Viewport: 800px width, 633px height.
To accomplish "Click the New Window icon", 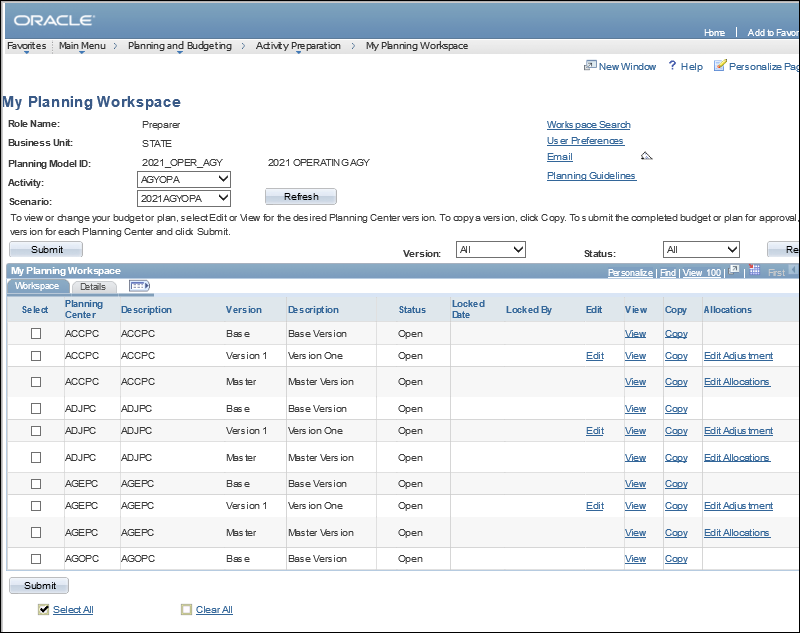I will click(x=590, y=66).
